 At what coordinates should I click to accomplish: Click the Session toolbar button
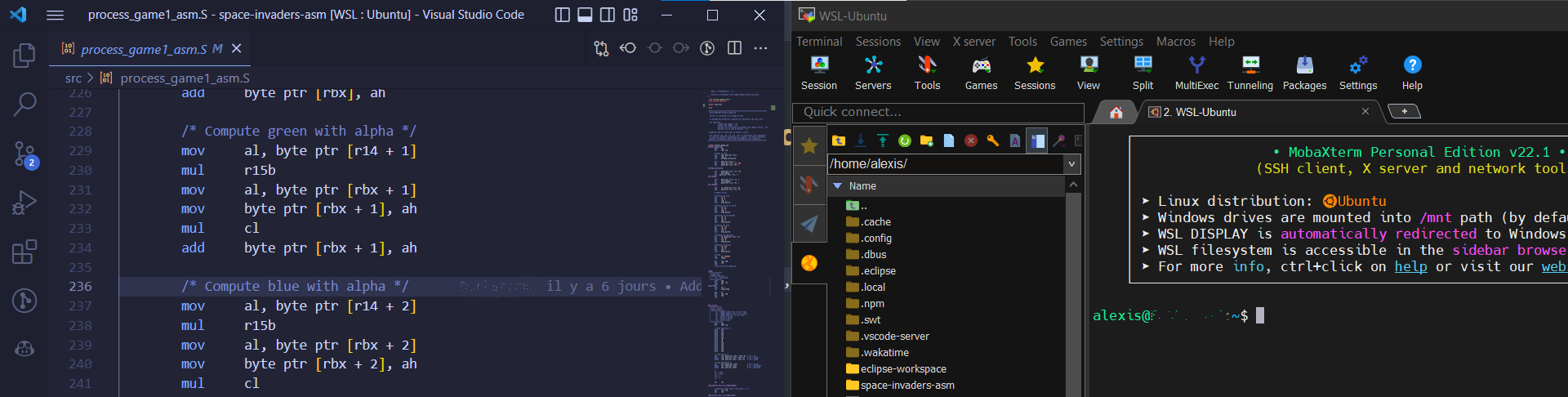819,73
